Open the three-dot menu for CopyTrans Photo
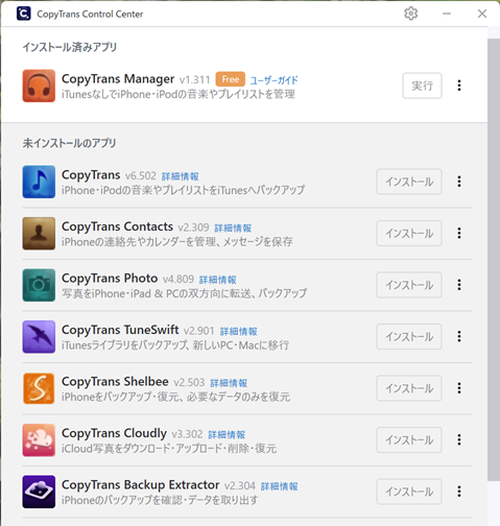This screenshot has width=500, height=526. pos(459,285)
